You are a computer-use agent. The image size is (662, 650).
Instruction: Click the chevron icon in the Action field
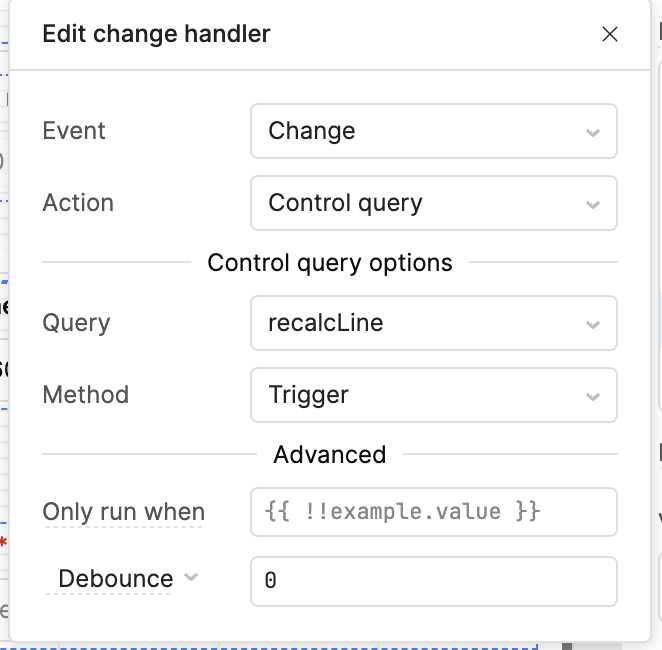[593, 204]
